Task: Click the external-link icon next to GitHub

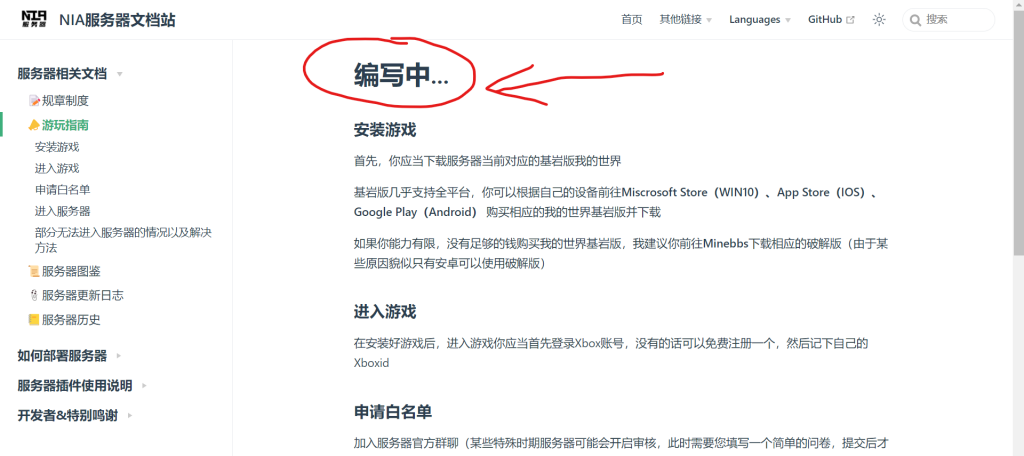Action: coord(850,20)
